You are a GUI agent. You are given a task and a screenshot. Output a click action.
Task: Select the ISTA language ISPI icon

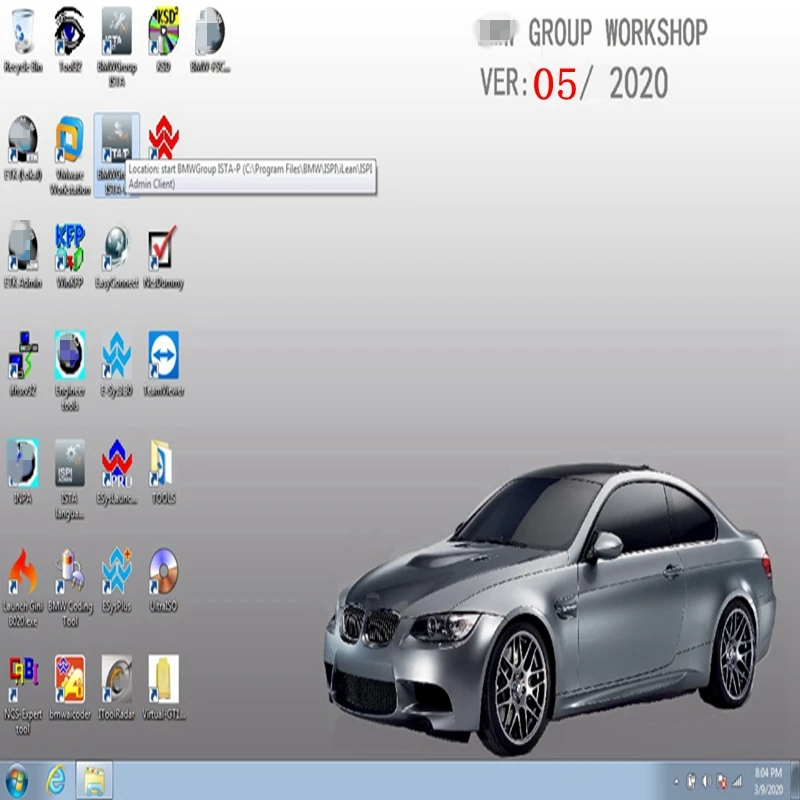[70, 480]
